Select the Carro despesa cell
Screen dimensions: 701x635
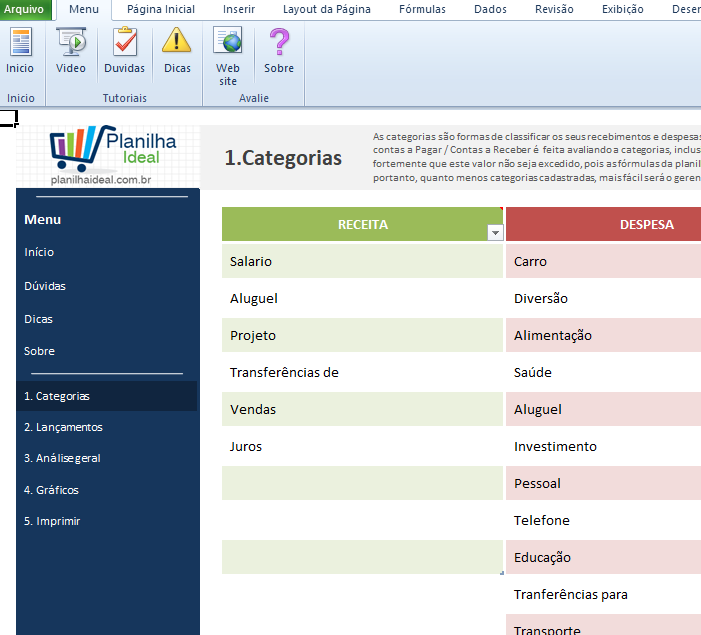[x=604, y=261]
